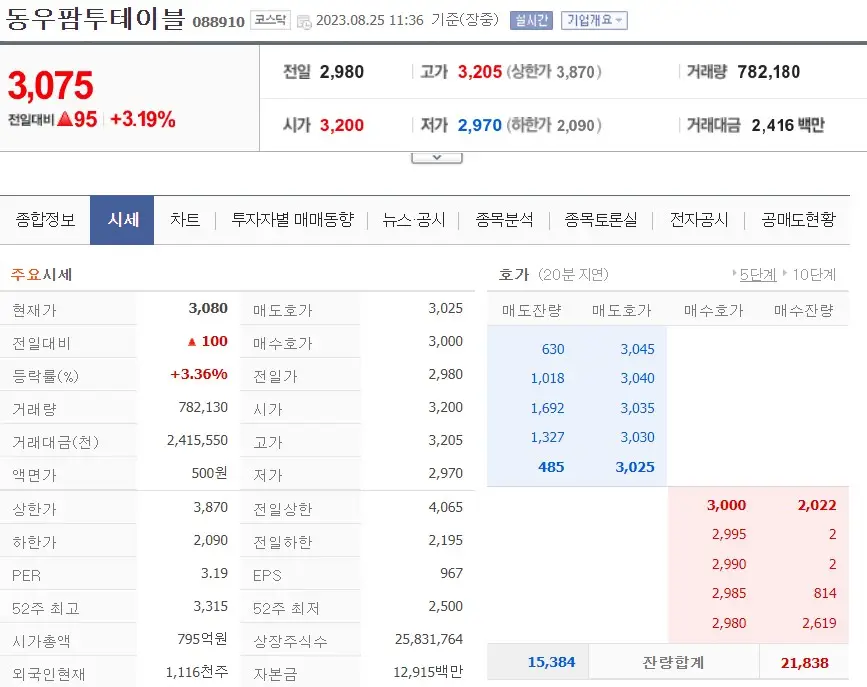Open the 종목토론실 discussion tab
The height and width of the screenshot is (687, 867).
601,221
